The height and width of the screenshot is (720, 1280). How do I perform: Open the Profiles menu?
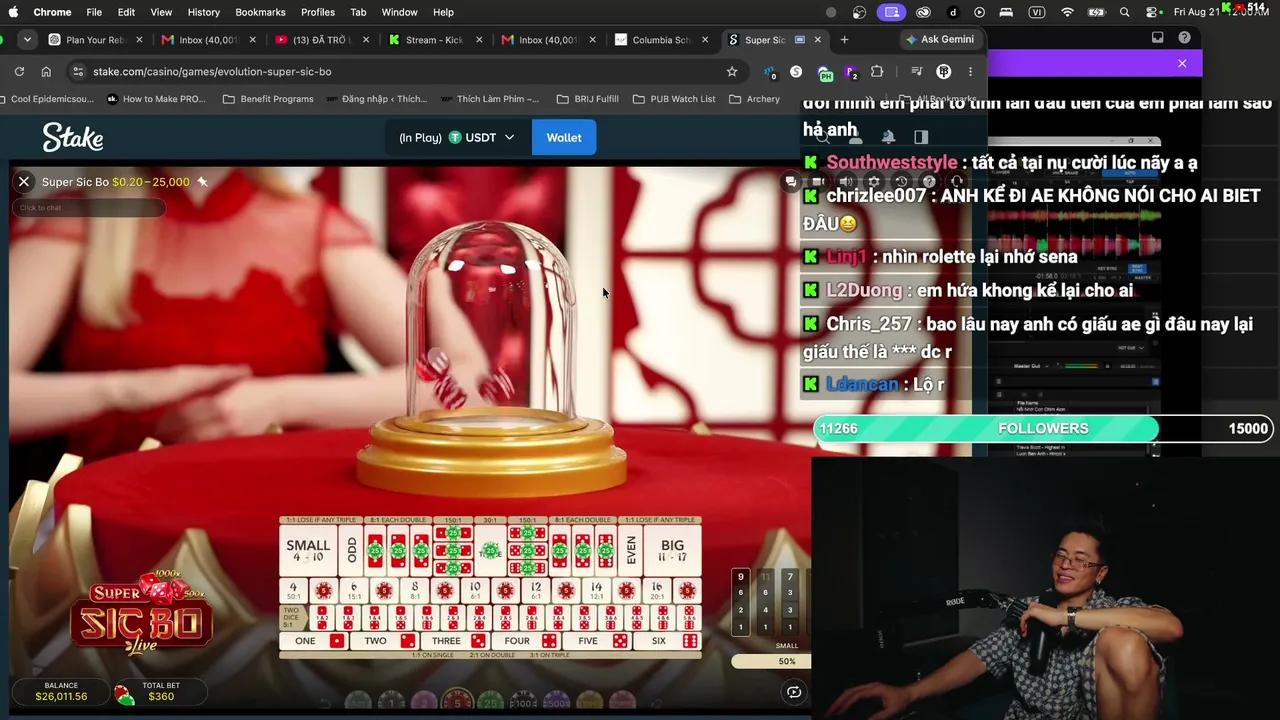[318, 12]
